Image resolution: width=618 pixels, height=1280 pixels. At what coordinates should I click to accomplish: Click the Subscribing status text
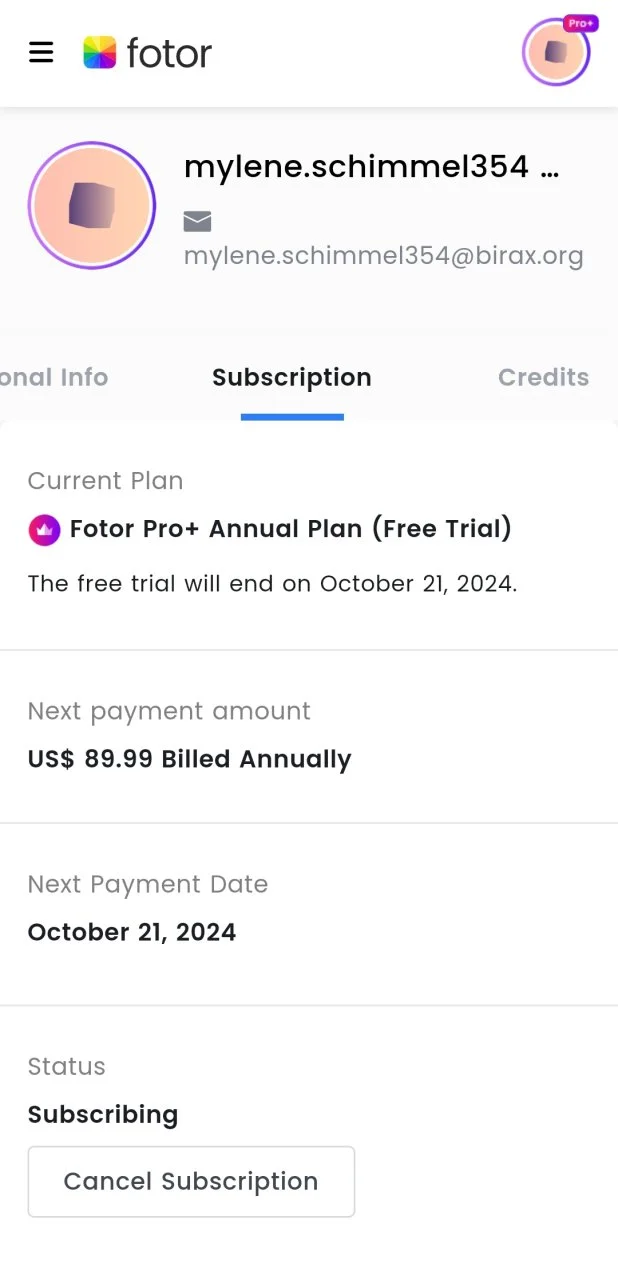tap(103, 1115)
